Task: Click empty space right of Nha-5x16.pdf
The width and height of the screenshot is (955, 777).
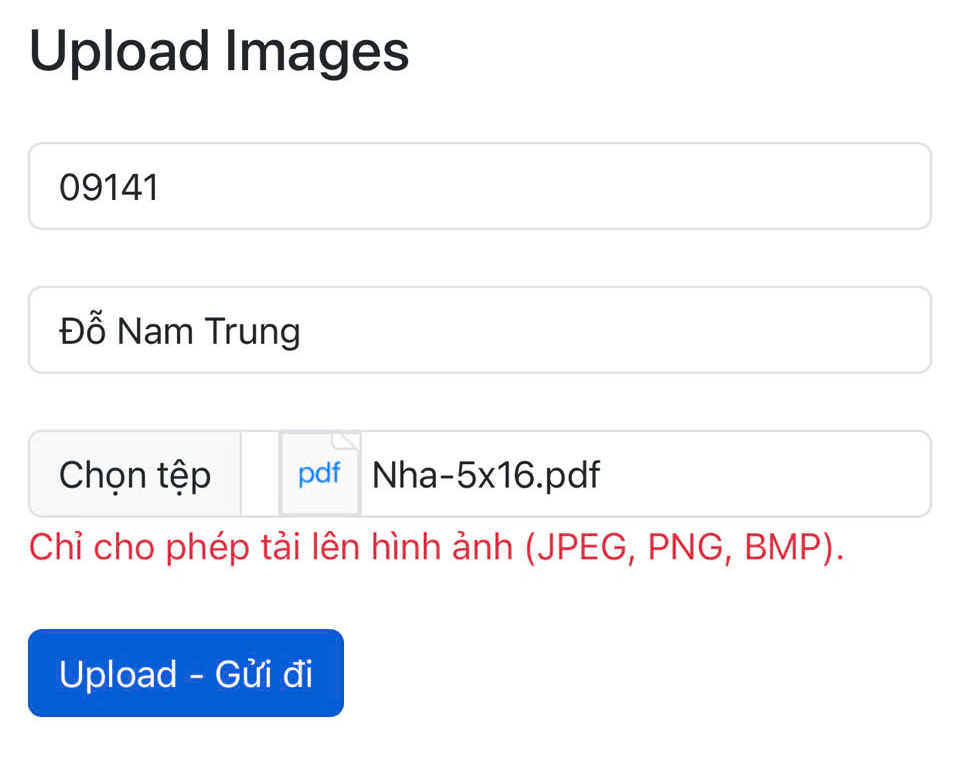Action: coord(770,474)
